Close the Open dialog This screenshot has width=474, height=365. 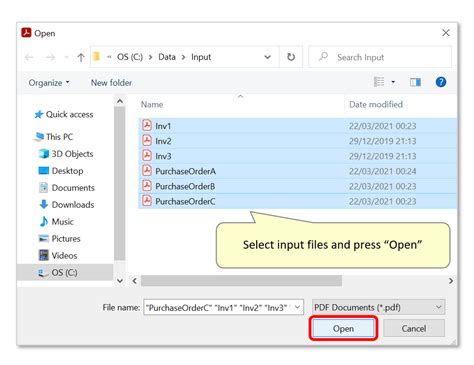pos(446,33)
